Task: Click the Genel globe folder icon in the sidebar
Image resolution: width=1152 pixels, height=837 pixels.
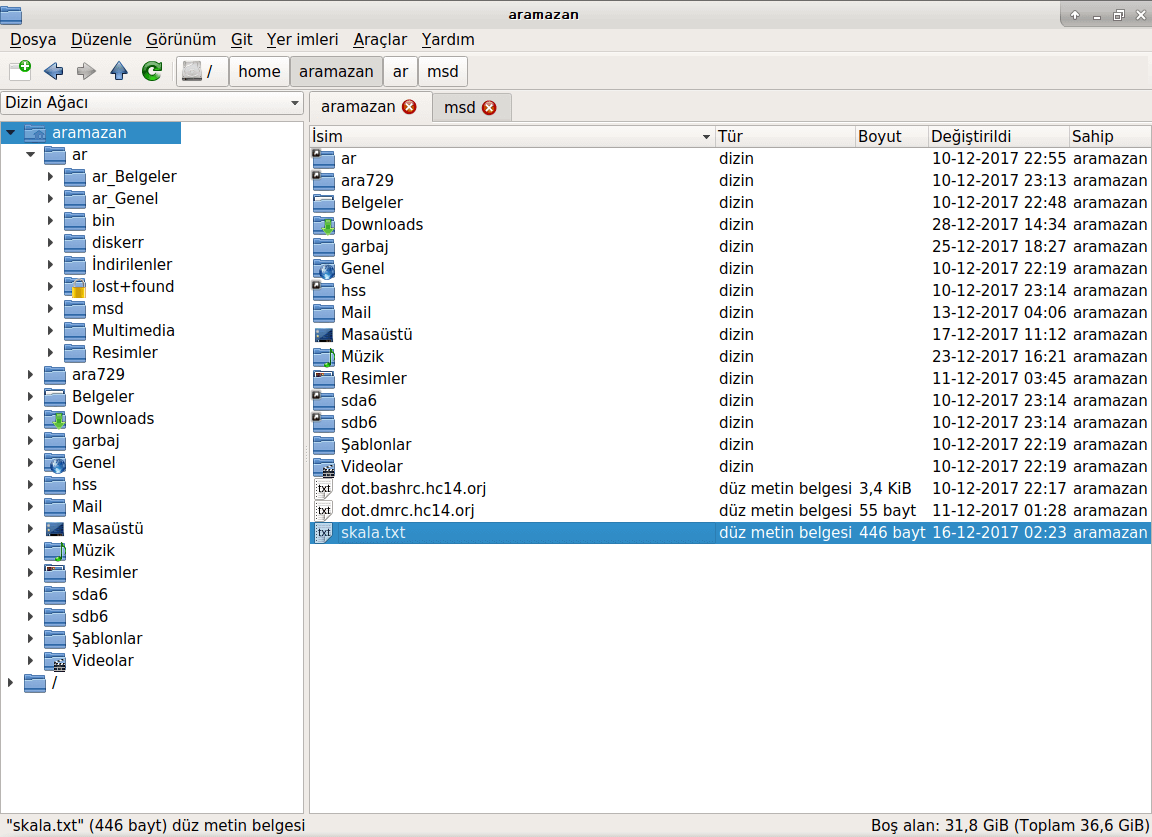Action: click(x=56, y=462)
